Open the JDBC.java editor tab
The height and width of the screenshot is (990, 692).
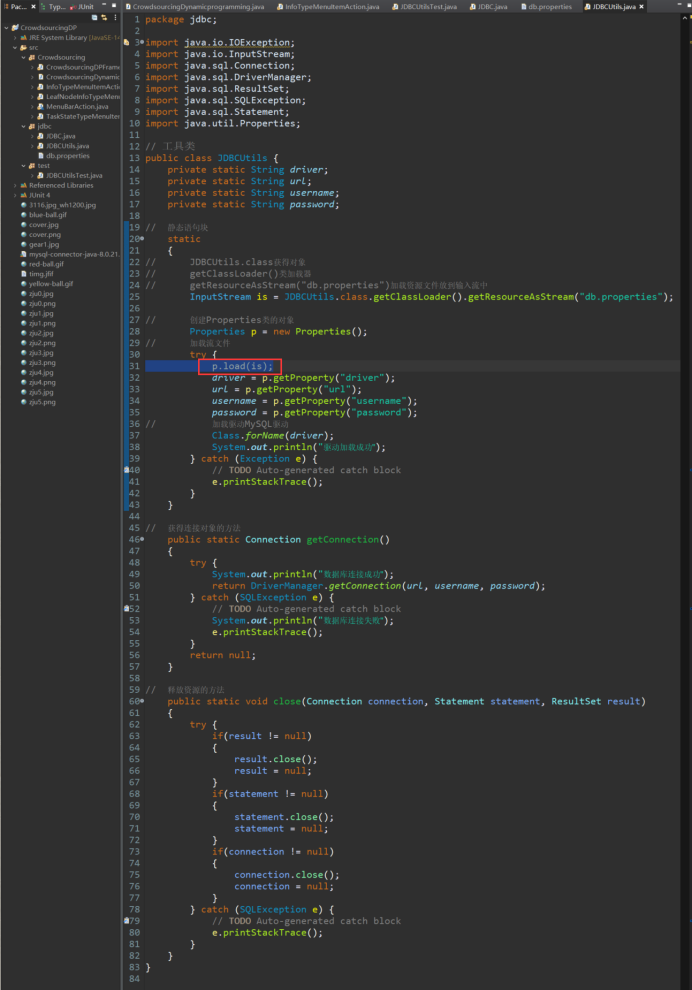pyautogui.click(x=488, y=7)
